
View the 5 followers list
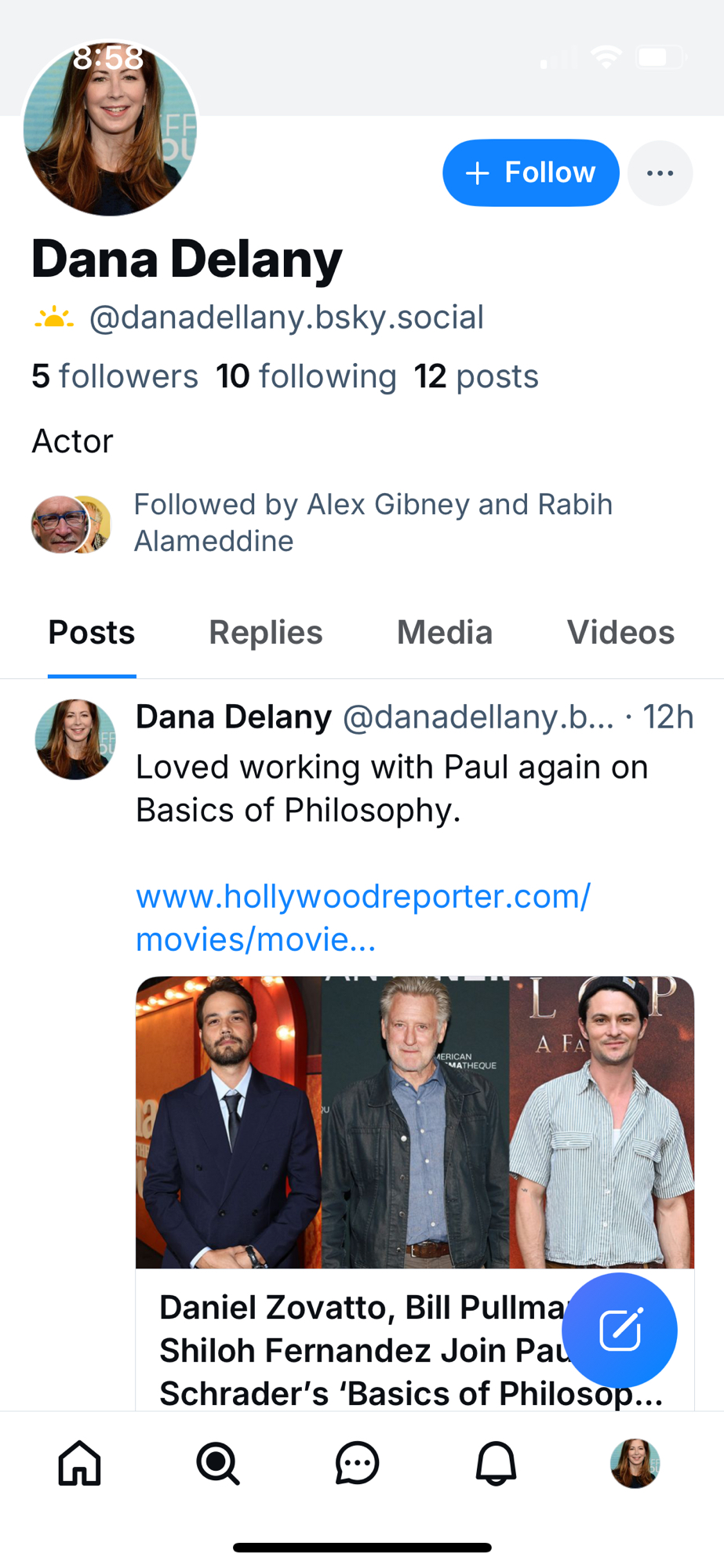pos(115,376)
